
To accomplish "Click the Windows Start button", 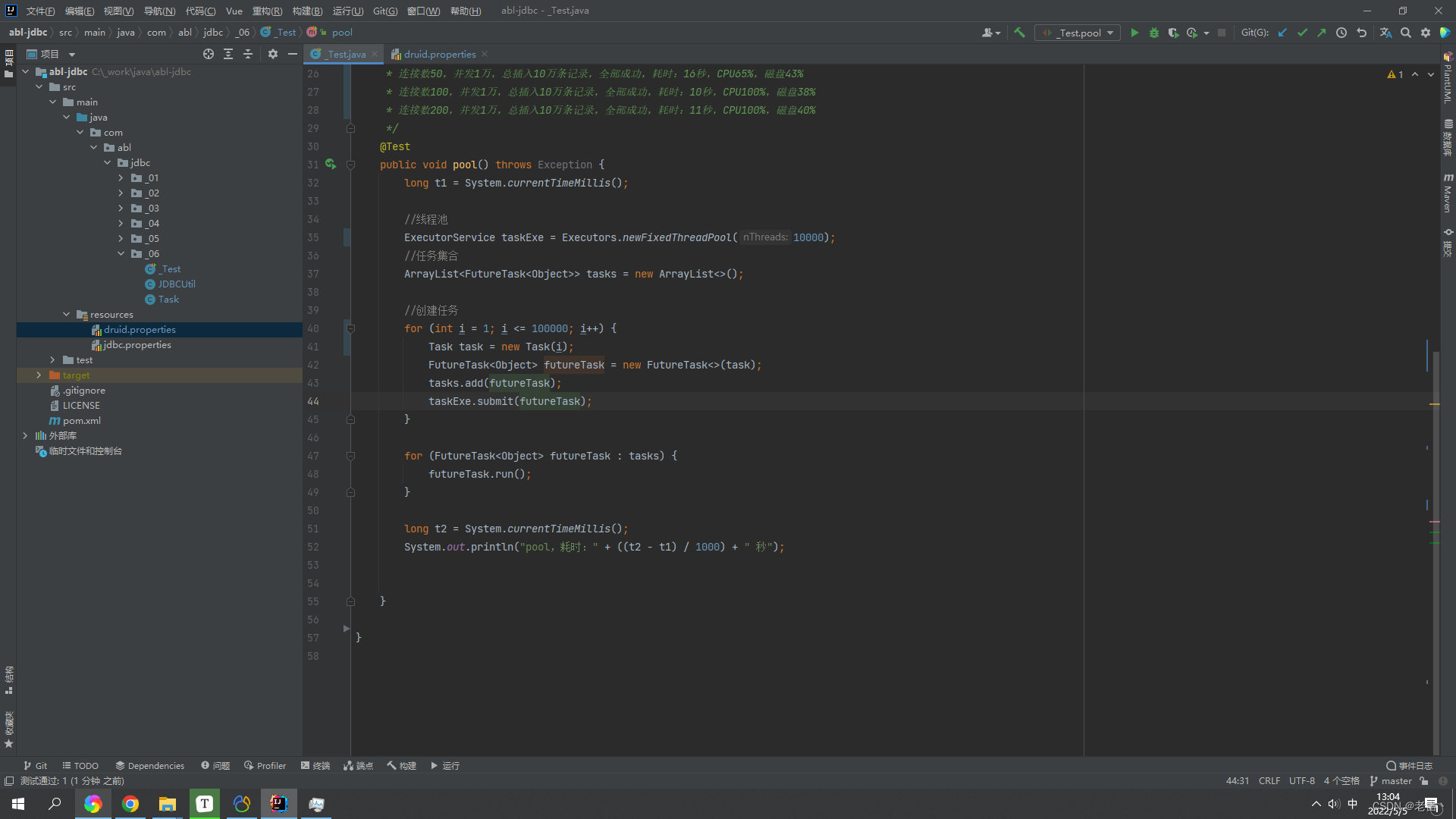I will pyautogui.click(x=18, y=804).
